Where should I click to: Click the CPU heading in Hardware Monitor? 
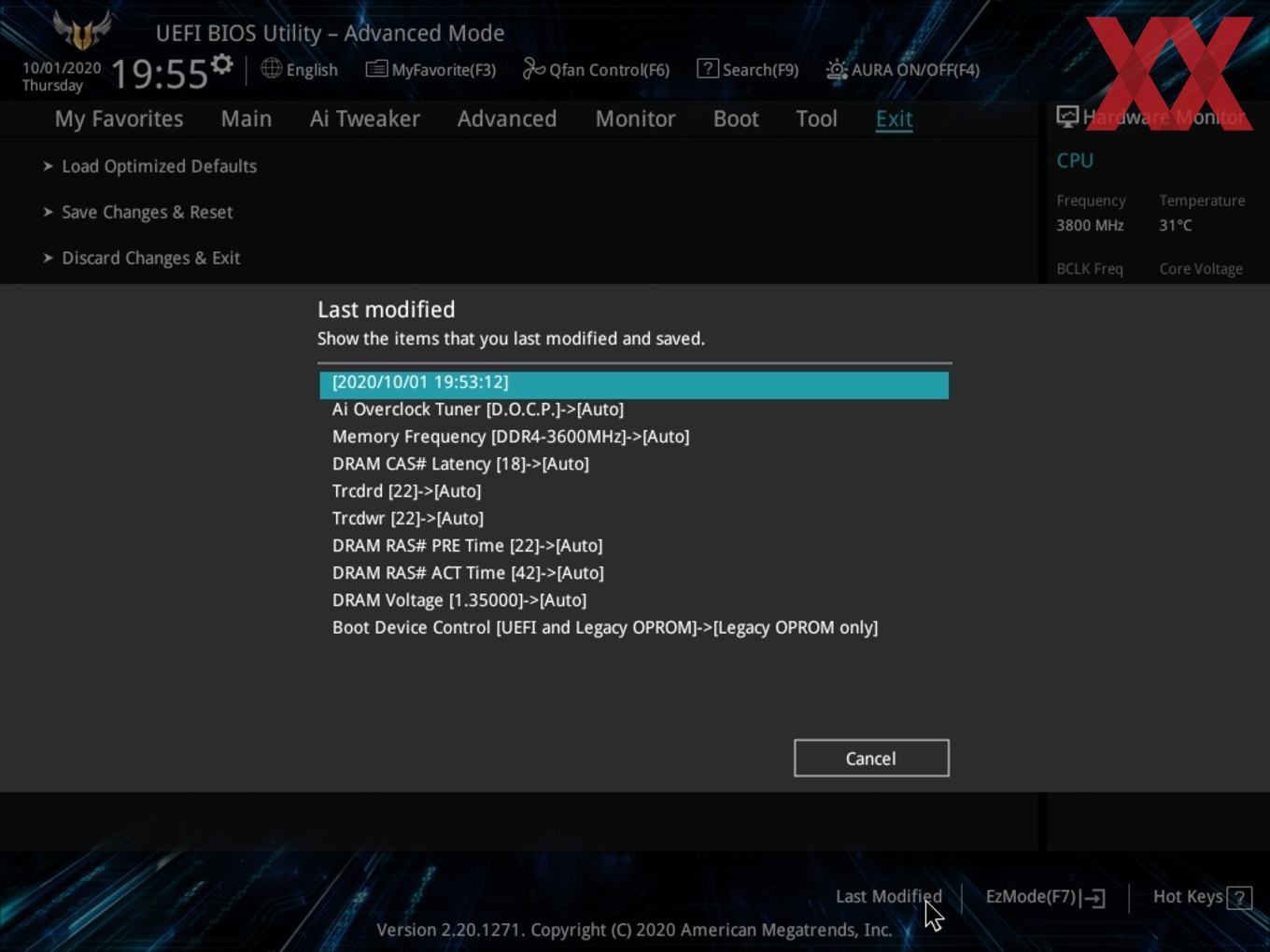pos(1075,161)
